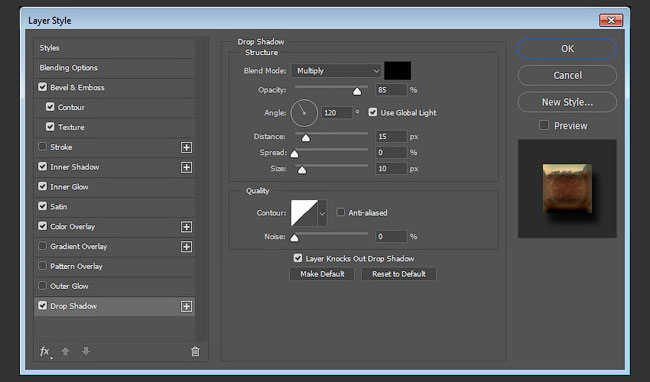
Task: Confirm with the OK button
Action: 567,49
